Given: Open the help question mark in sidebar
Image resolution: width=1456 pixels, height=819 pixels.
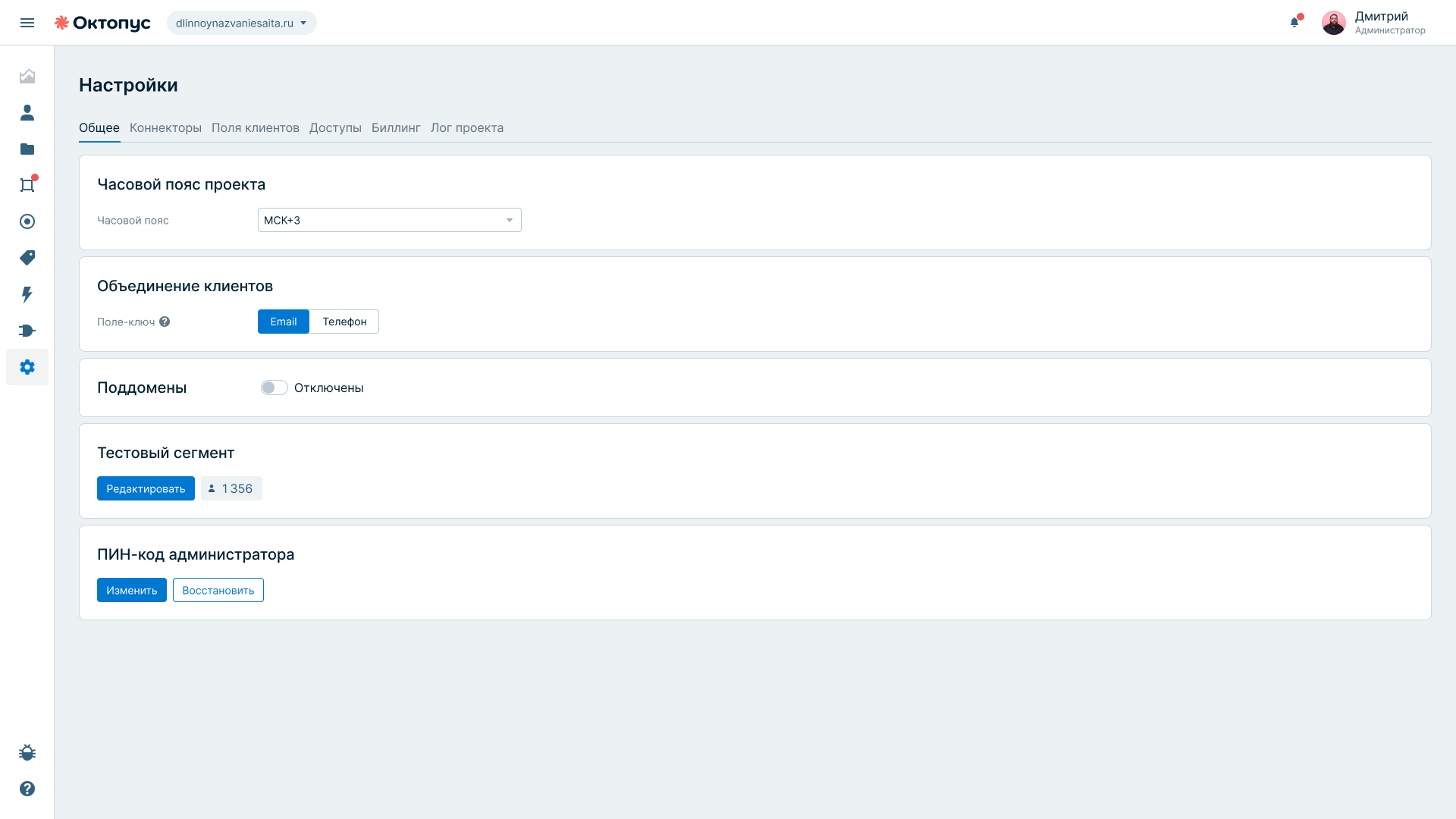Looking at the screenshot, I should 27,789.
